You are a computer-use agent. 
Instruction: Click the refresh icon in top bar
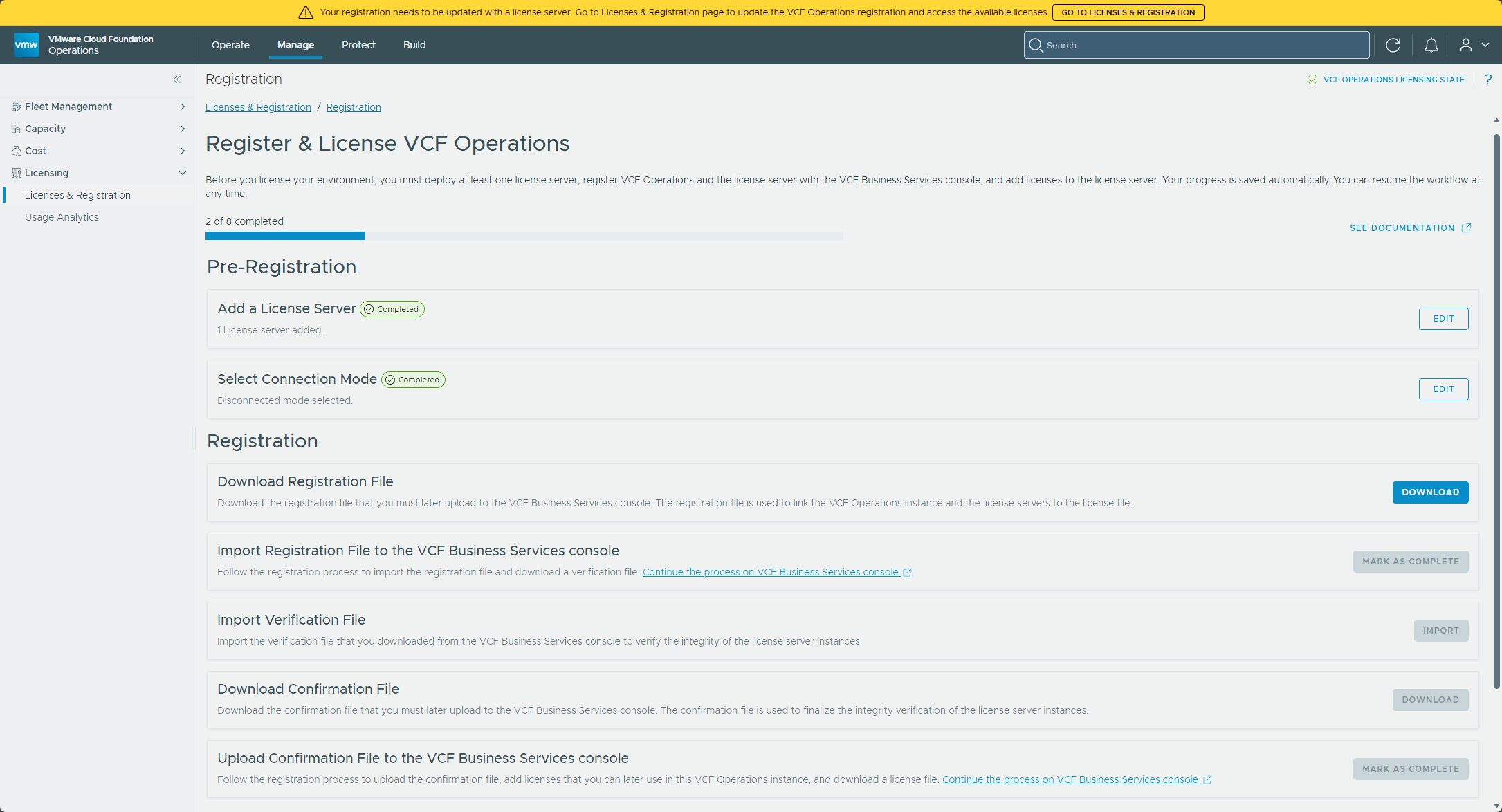click(x=1393, y=45)
